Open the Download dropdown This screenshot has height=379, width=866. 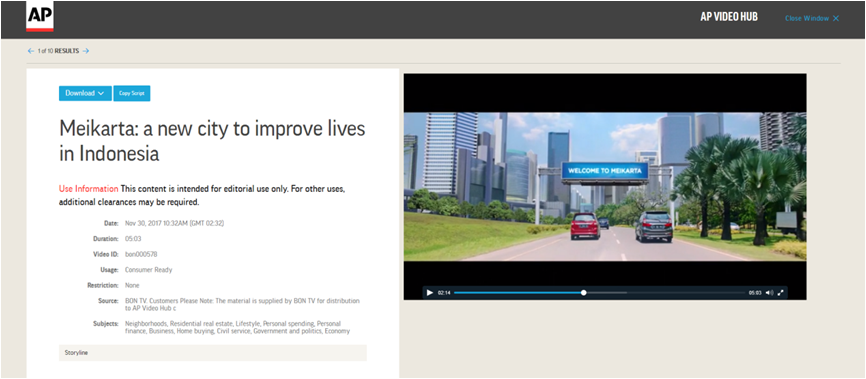tap(85, 93)
